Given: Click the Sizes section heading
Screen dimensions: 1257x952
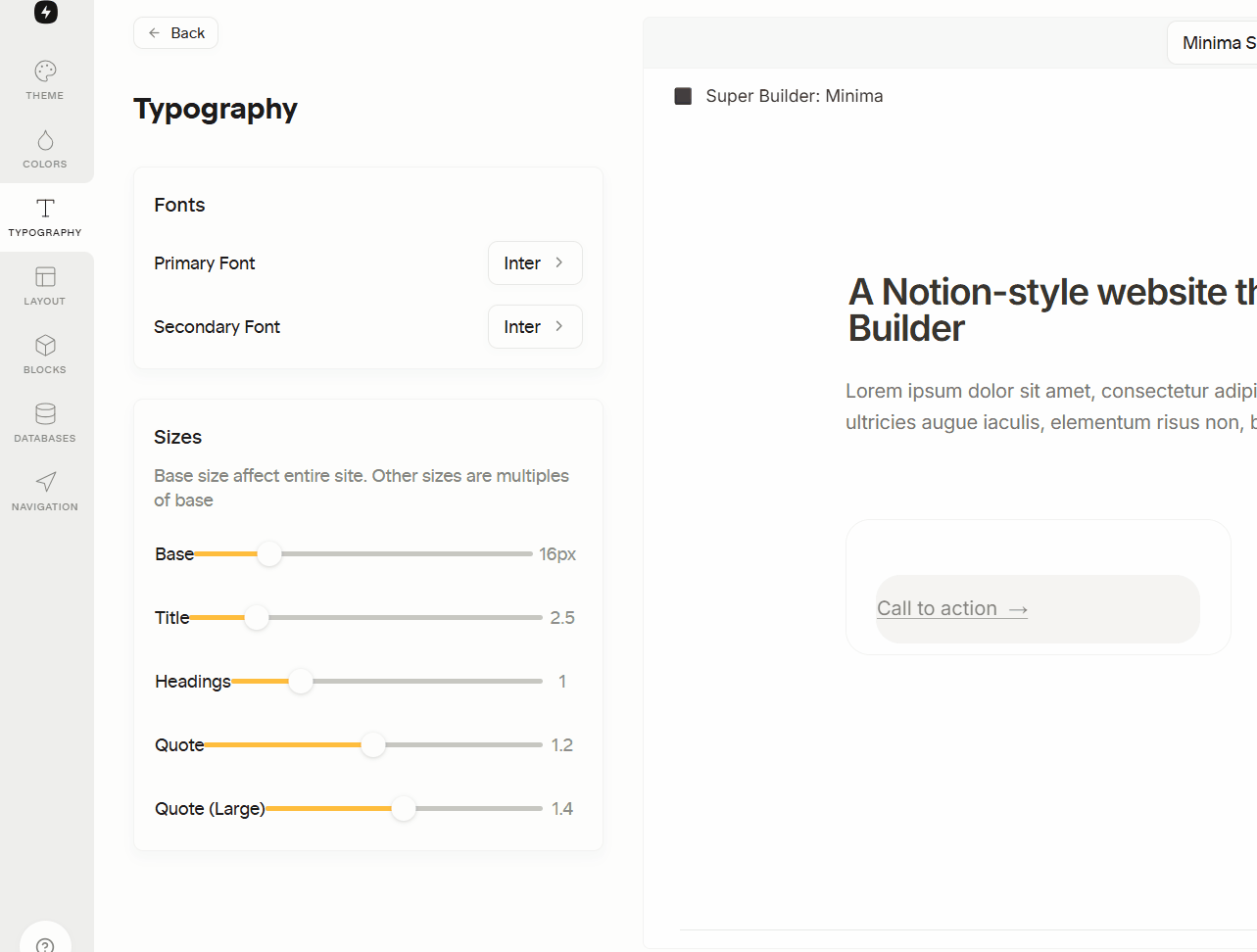Looking at the screenshot, I should click(178, 437).
